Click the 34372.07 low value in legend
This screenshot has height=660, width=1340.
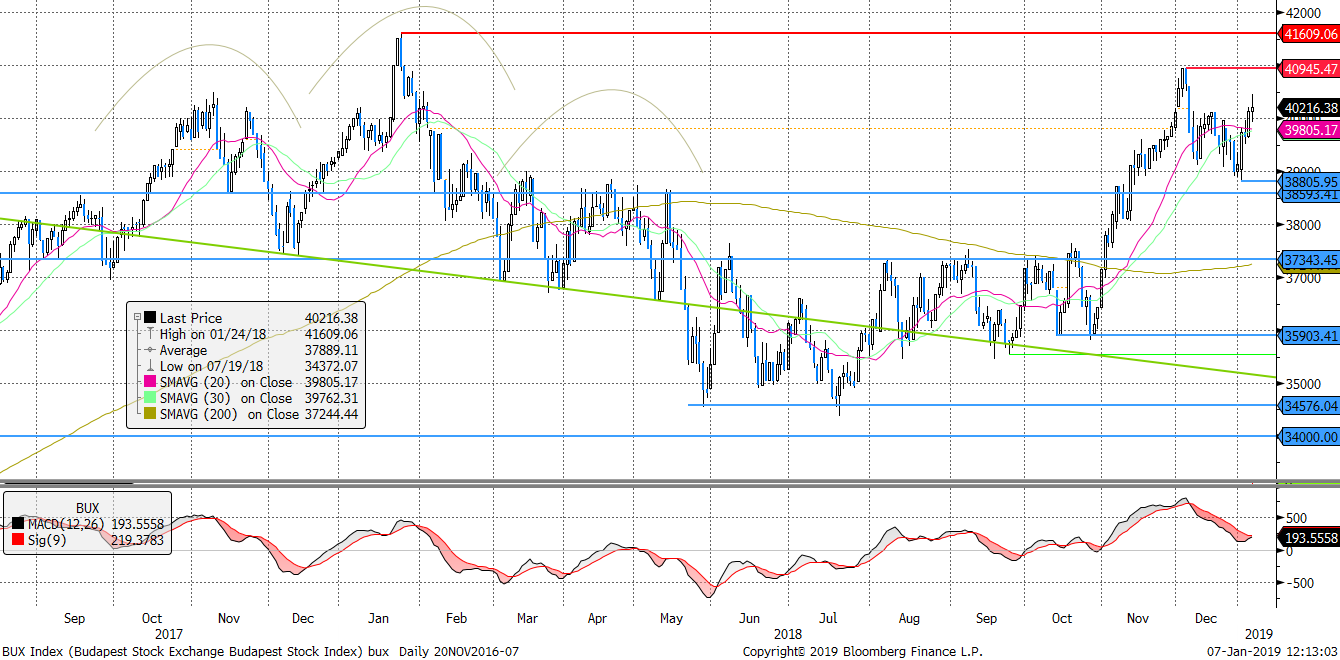pos(331,366)
